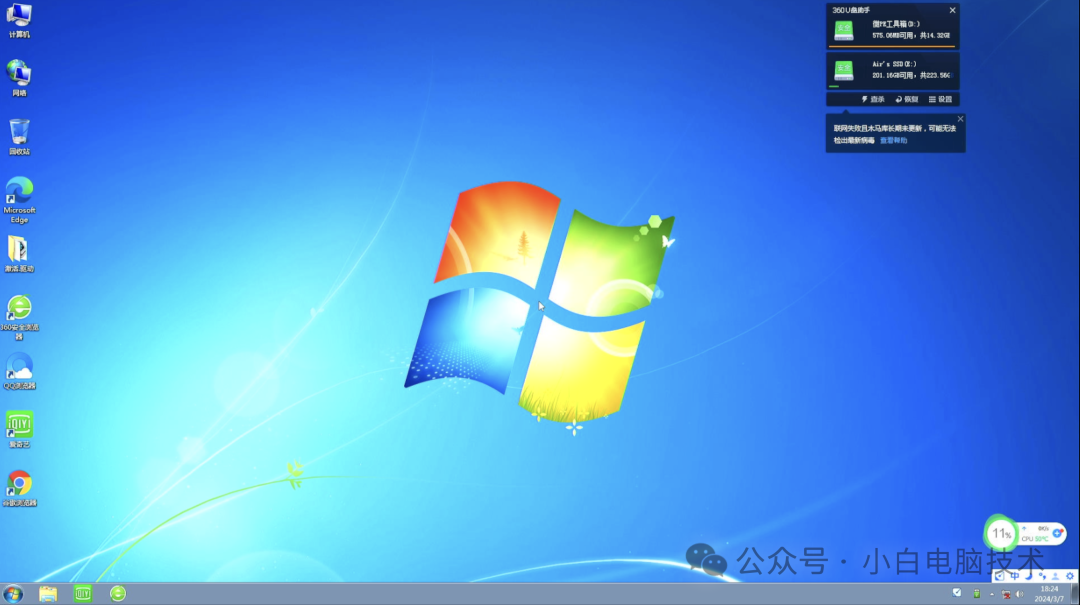Open the 激活驱动 folder on desktop
1080x605 pixels.
pos(19,254)
